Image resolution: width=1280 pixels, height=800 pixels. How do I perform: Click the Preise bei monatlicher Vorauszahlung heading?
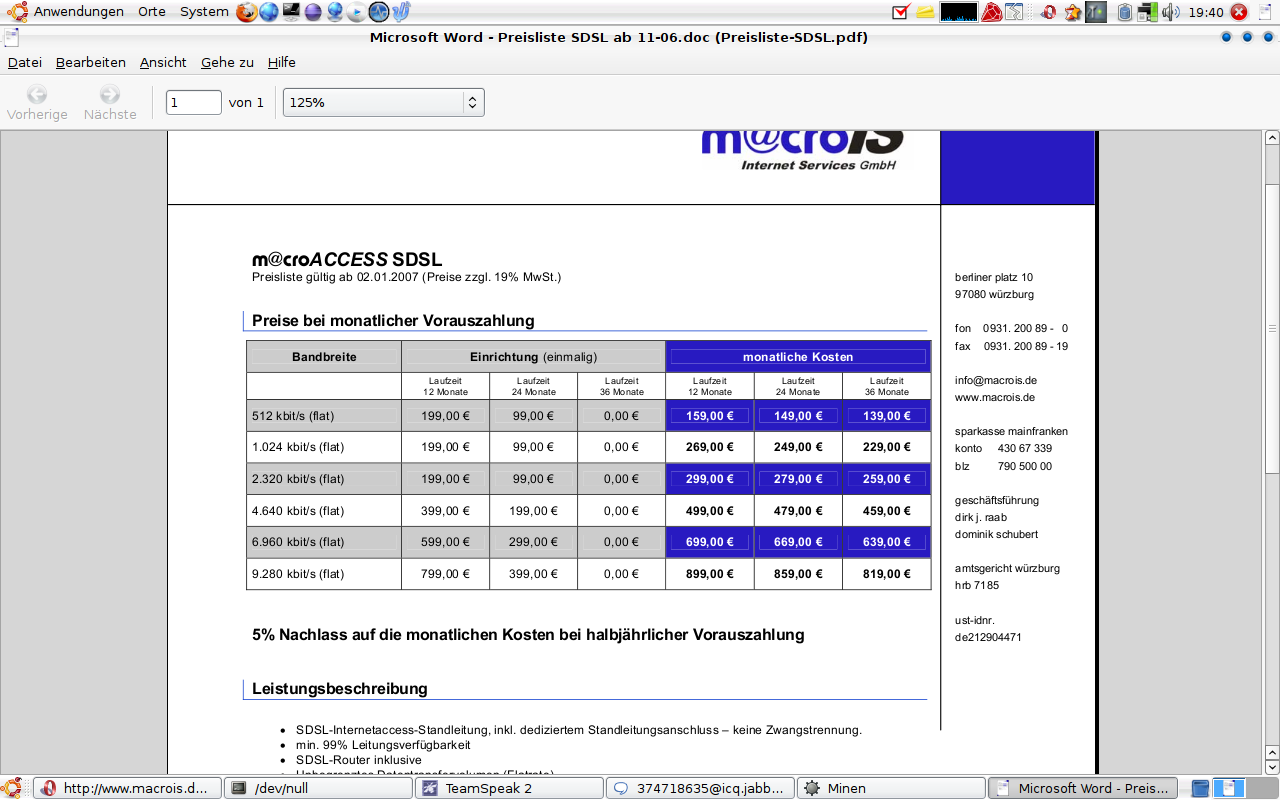click(393, 321)
